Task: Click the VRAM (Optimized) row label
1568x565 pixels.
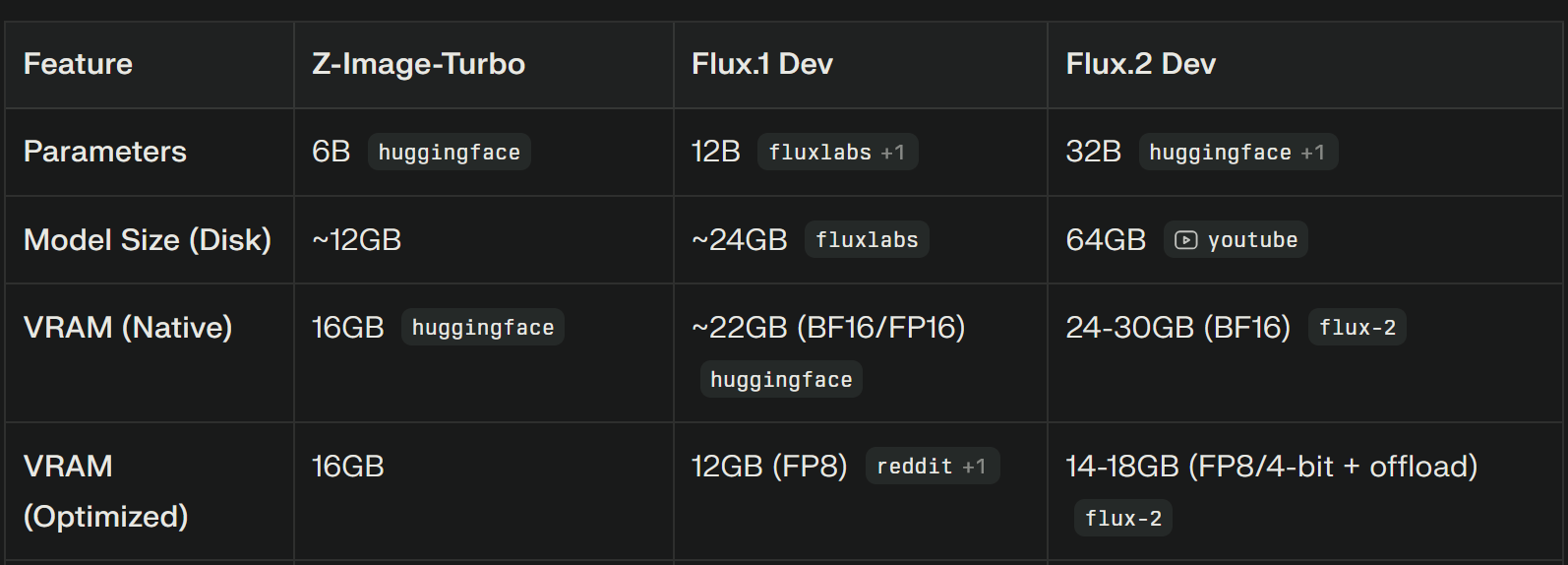Action: pyautogui.click(x=106, y=491)
